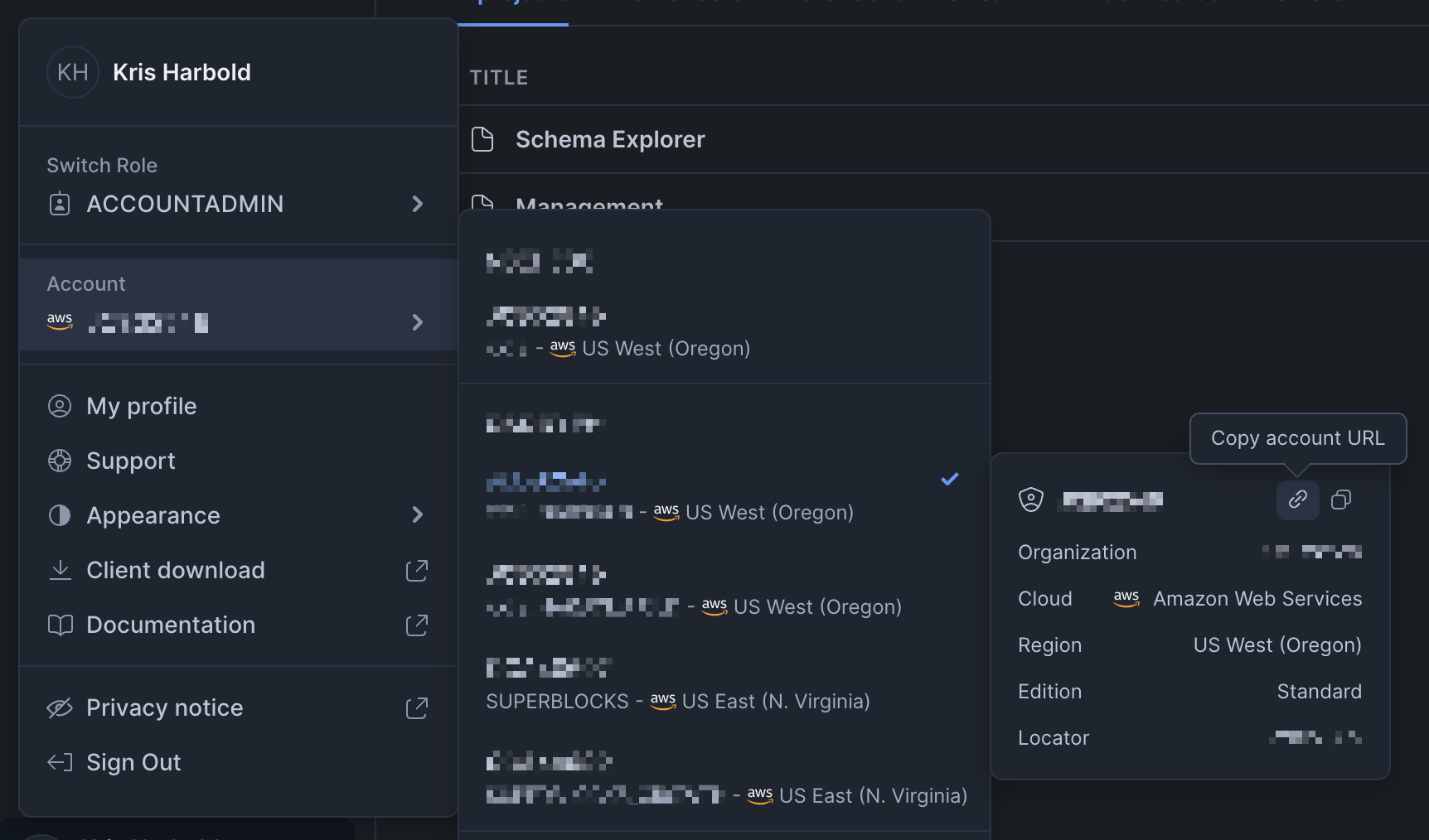Click the Support help icon
This screenshot has height=840, width=1429.
click(x=59, y=461)
